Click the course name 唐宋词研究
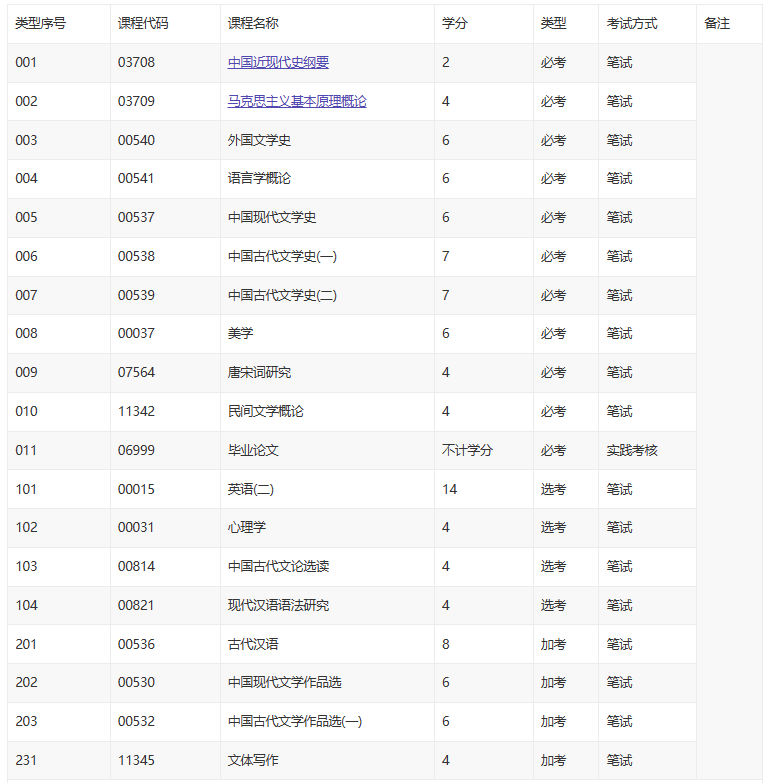Viewport: 768px width, 783px height. tap(259, 372)
